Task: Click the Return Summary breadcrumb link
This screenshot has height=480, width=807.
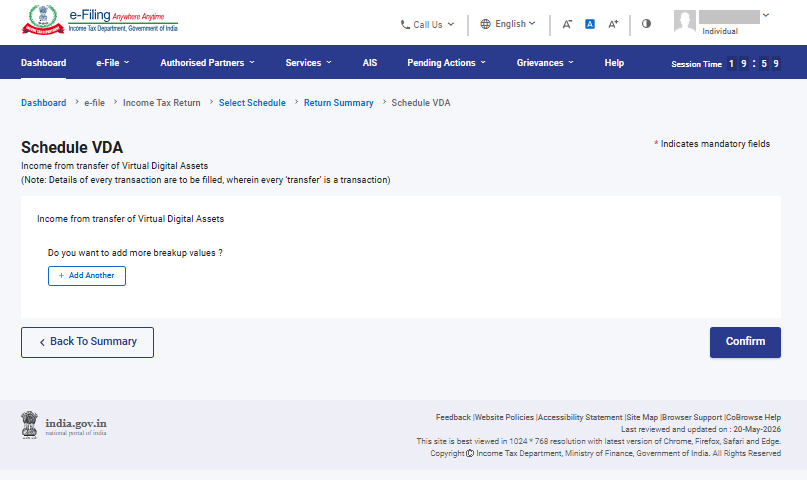Action: [x=339, y=103]
